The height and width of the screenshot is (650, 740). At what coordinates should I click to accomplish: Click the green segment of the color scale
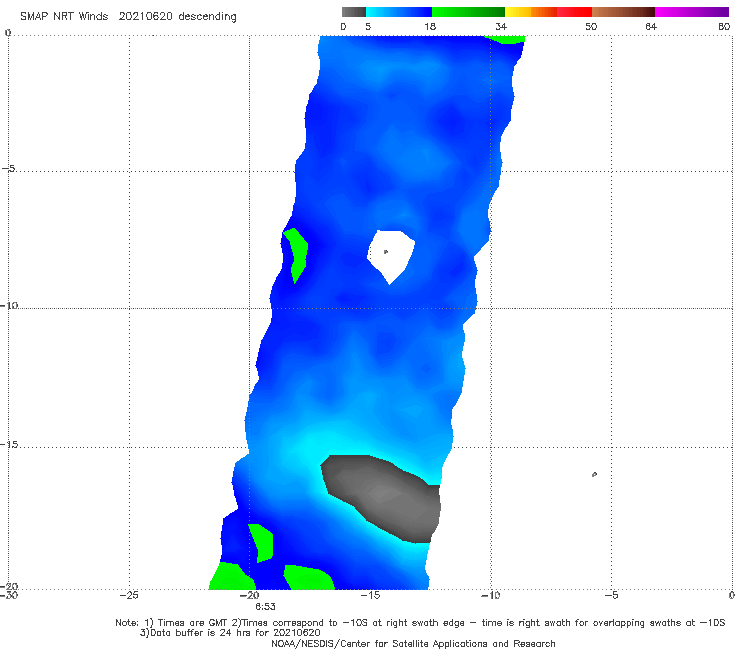tap(468, 12)
